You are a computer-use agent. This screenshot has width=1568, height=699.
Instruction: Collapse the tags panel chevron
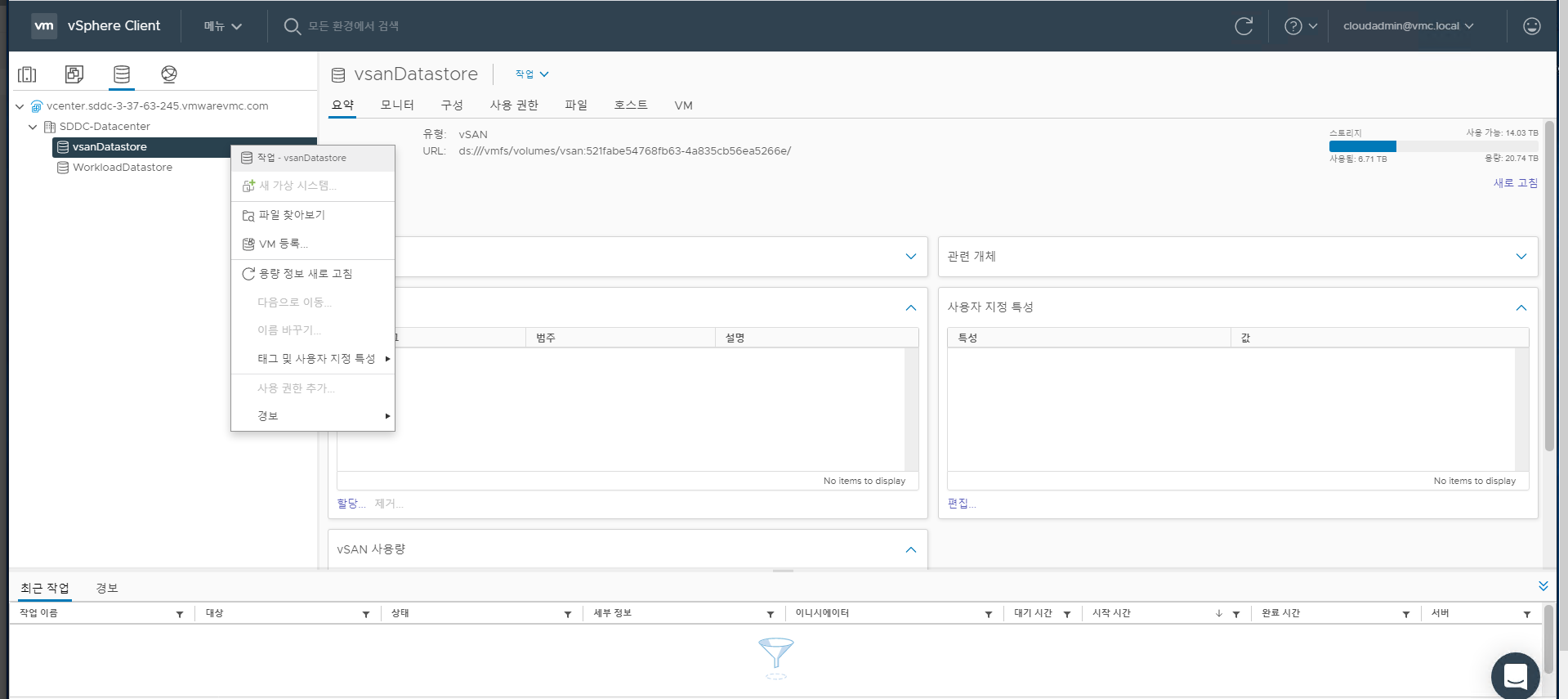911,308
